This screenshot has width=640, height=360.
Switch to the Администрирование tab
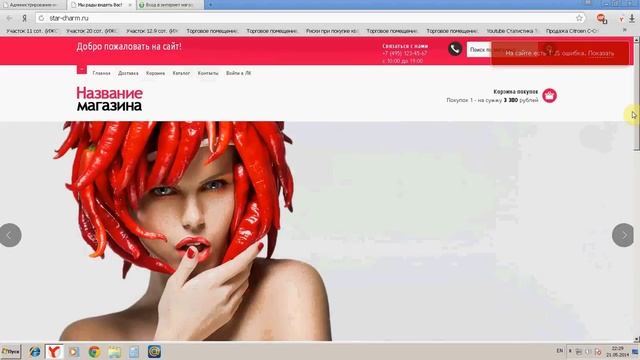coord(33,5)
